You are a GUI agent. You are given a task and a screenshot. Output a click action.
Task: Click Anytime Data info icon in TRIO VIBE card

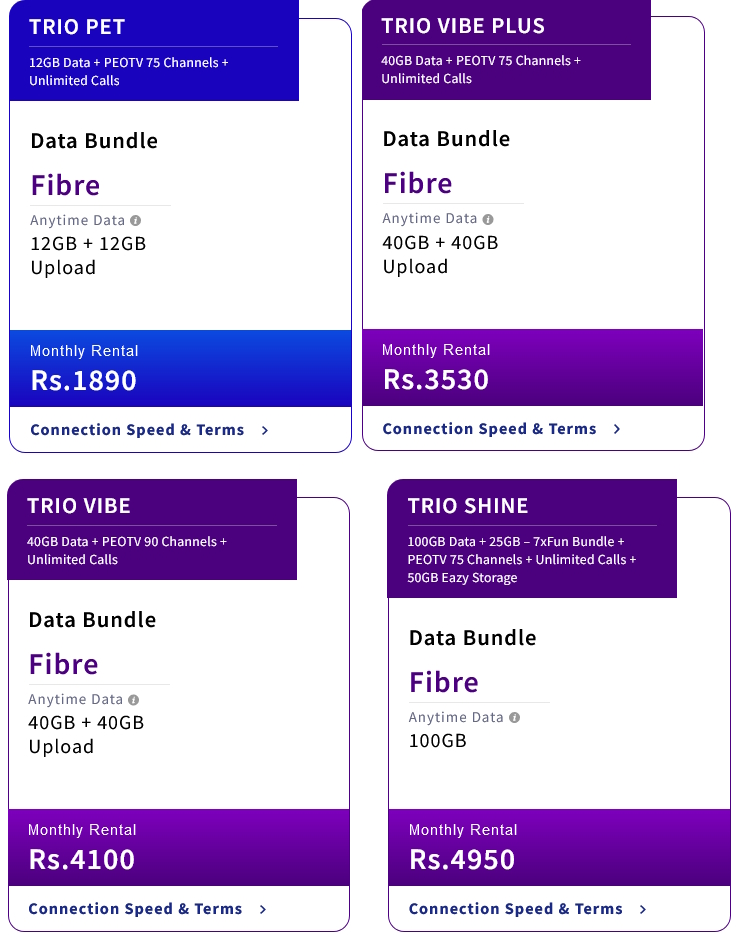click(134, 699)
